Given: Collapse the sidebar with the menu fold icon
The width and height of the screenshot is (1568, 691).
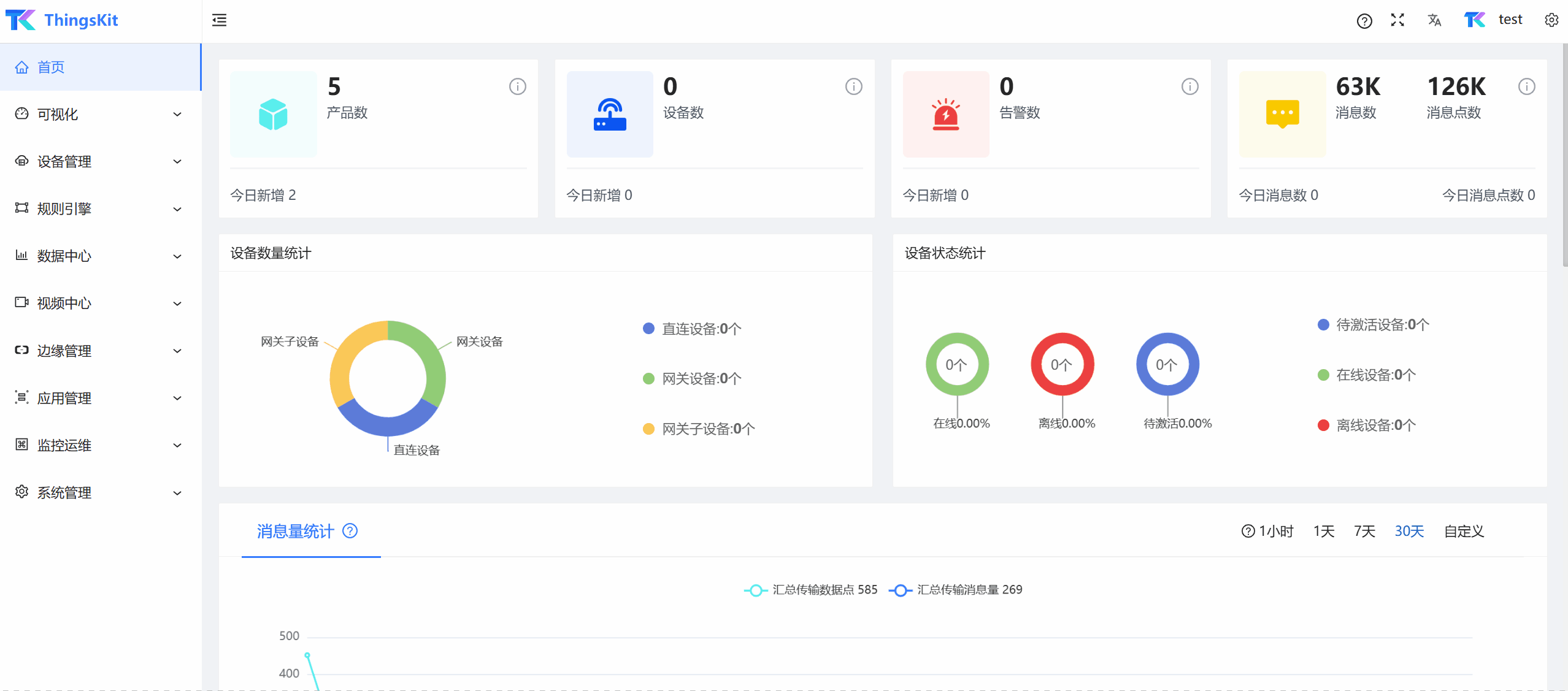Looking at the screenshot, I should 219,20.
